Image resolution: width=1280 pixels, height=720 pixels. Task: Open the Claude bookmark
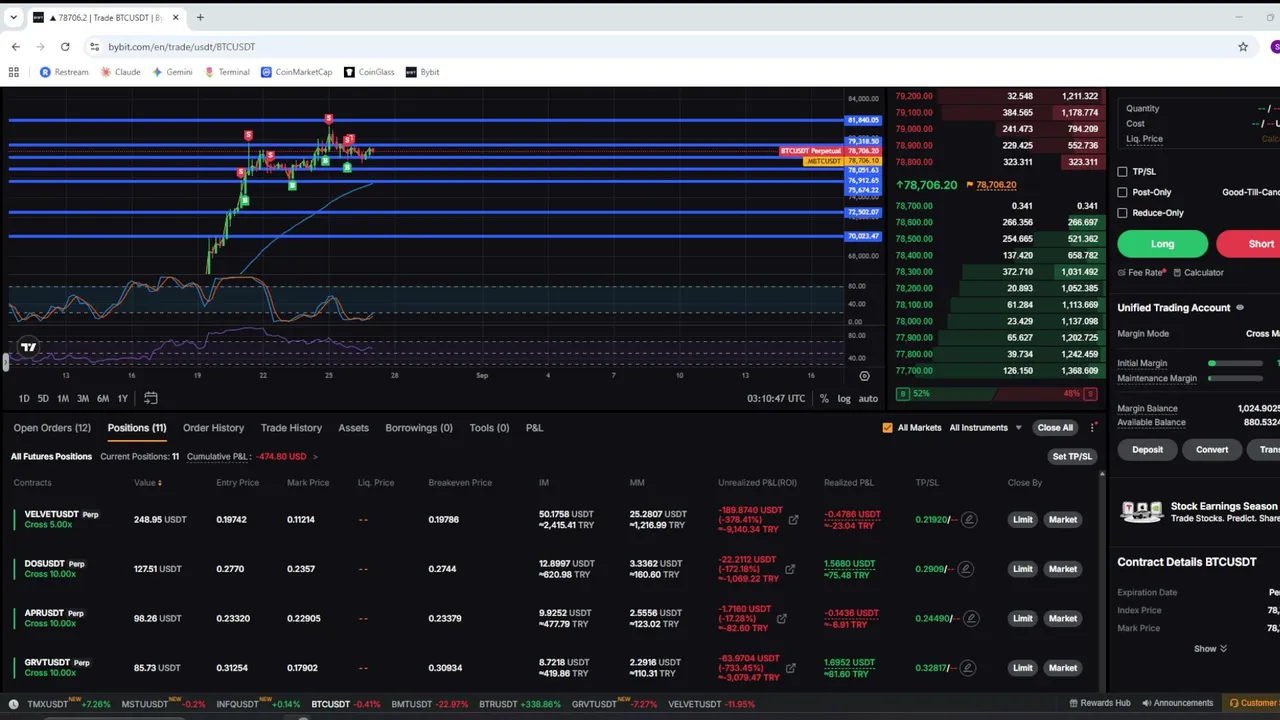120,72
